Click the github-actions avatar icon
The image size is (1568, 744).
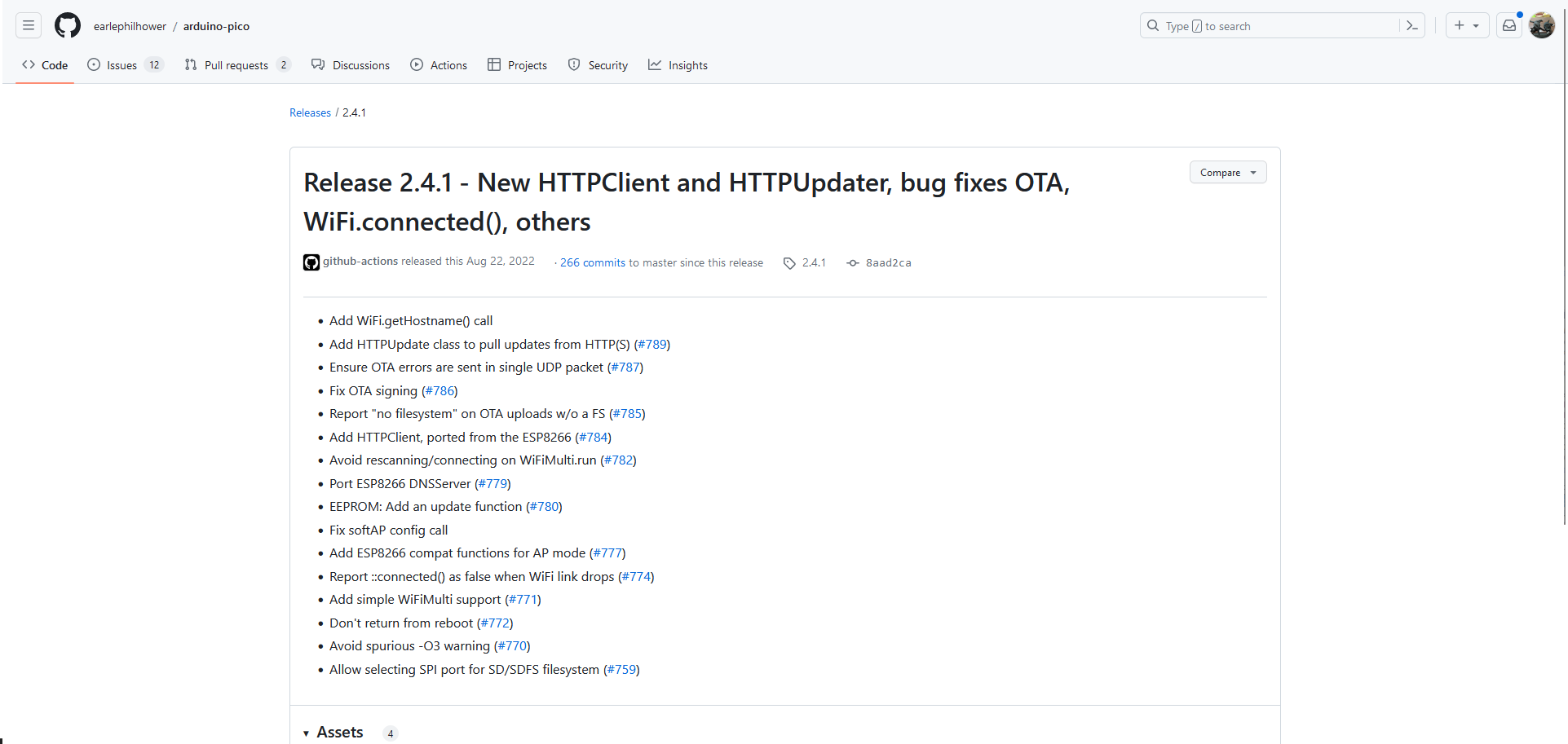point(311,262)
